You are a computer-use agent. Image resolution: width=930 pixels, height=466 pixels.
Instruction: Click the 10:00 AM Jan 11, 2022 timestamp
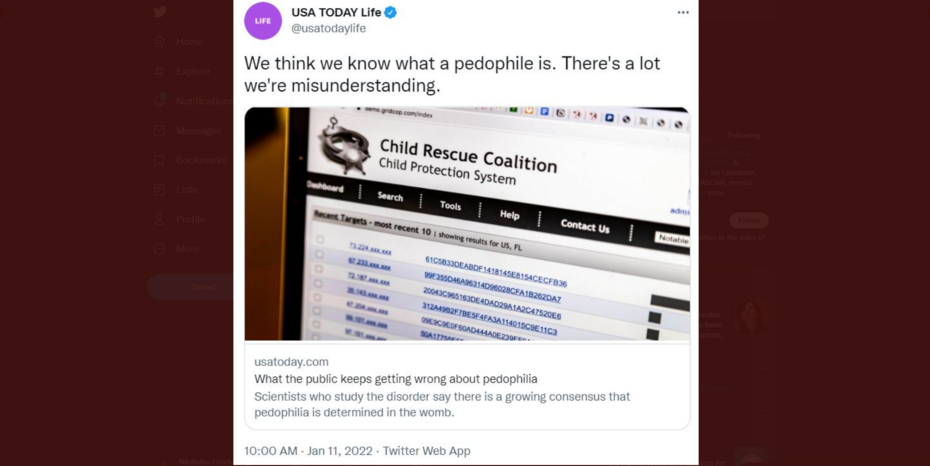coord(308,451)
